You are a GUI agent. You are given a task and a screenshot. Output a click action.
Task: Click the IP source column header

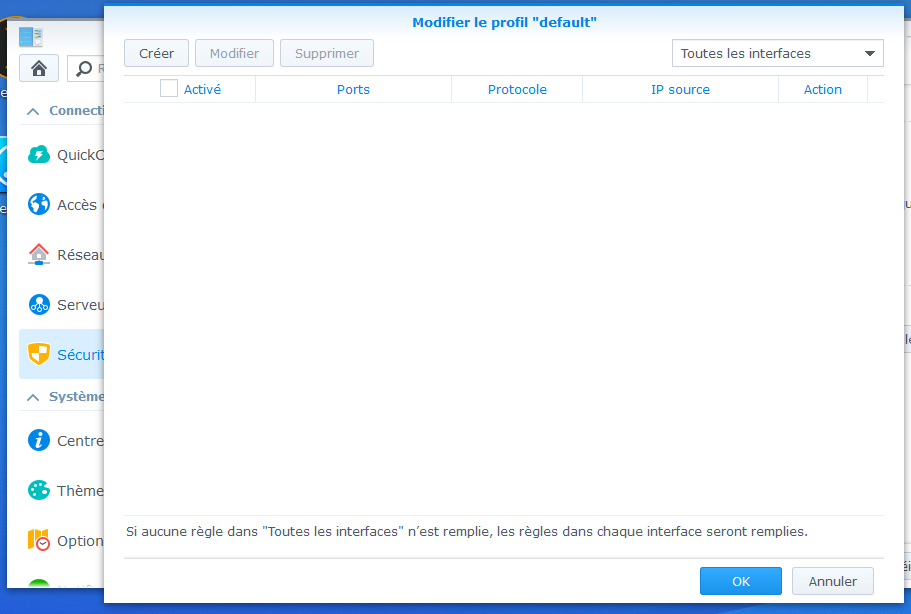pyautogui.click(x=680, y=89)
